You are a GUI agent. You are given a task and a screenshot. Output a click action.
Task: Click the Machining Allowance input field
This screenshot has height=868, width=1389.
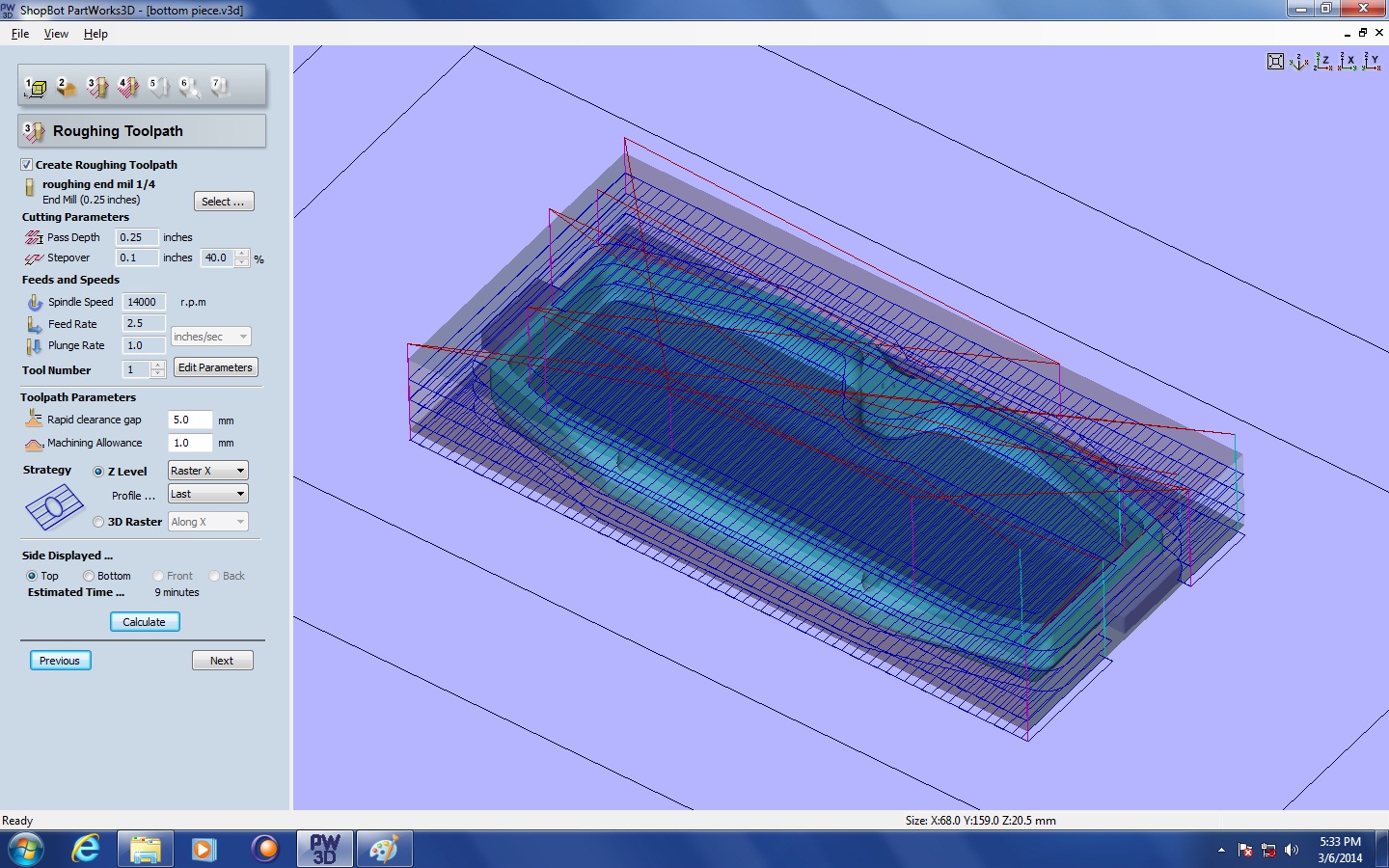point(190,443)
